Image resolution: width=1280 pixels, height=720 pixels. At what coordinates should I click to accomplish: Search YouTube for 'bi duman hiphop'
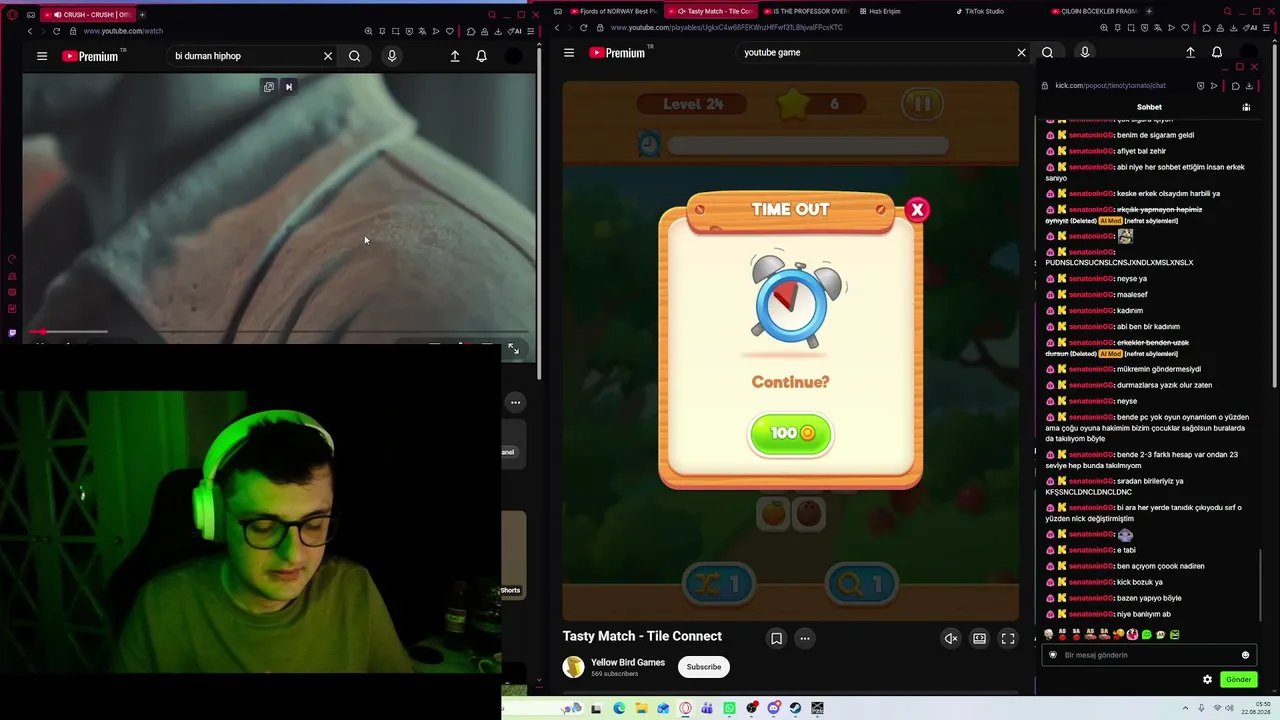point(354,56)
